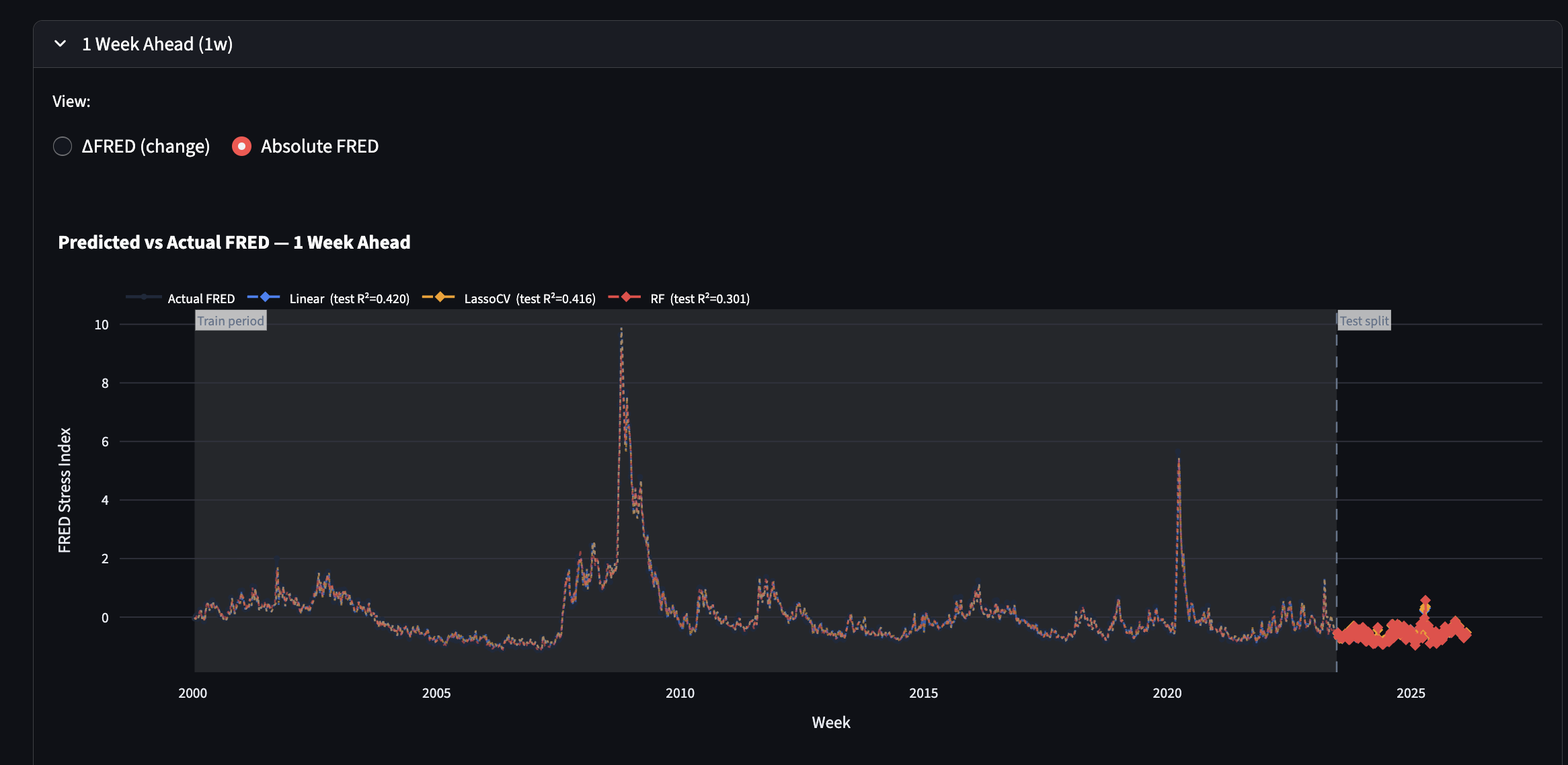Click the ΔFRED (change) label text
1568x765 pixels.
tap(145, 146)
